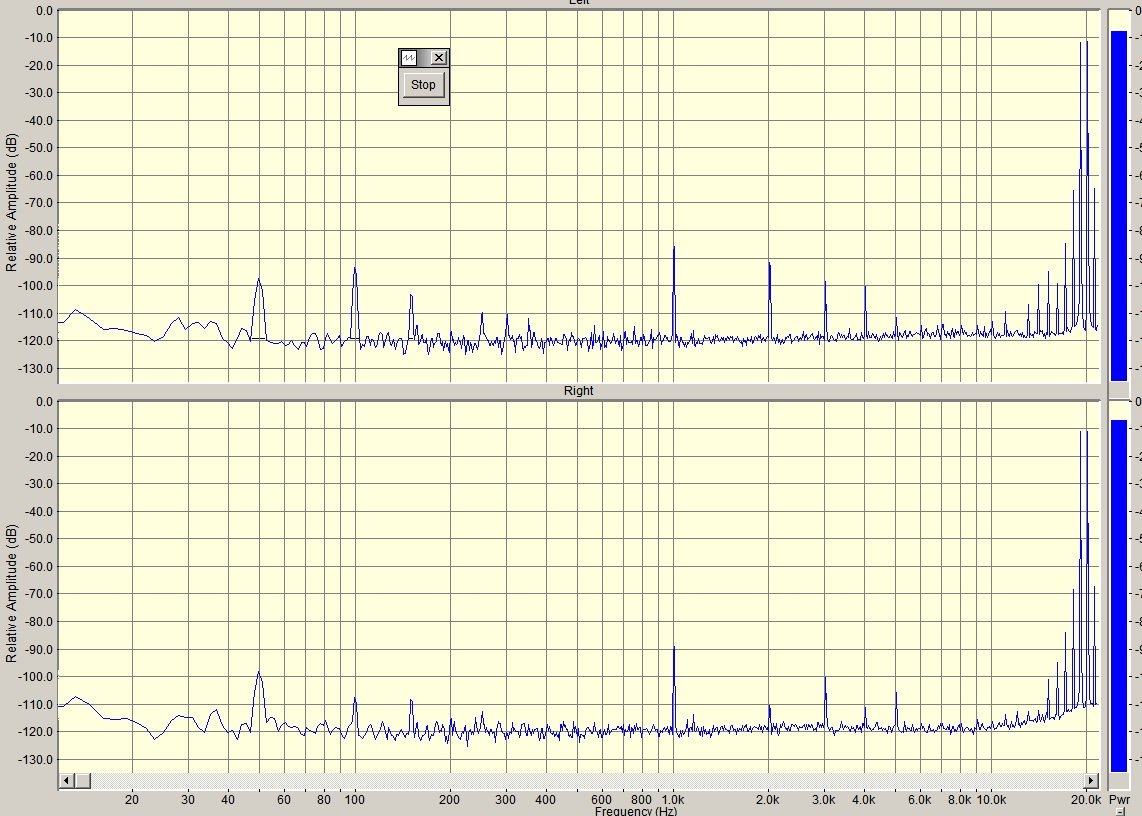Click the "400" frequency axis tick label
Viewport: 1142px width, 816px height.
545,799
